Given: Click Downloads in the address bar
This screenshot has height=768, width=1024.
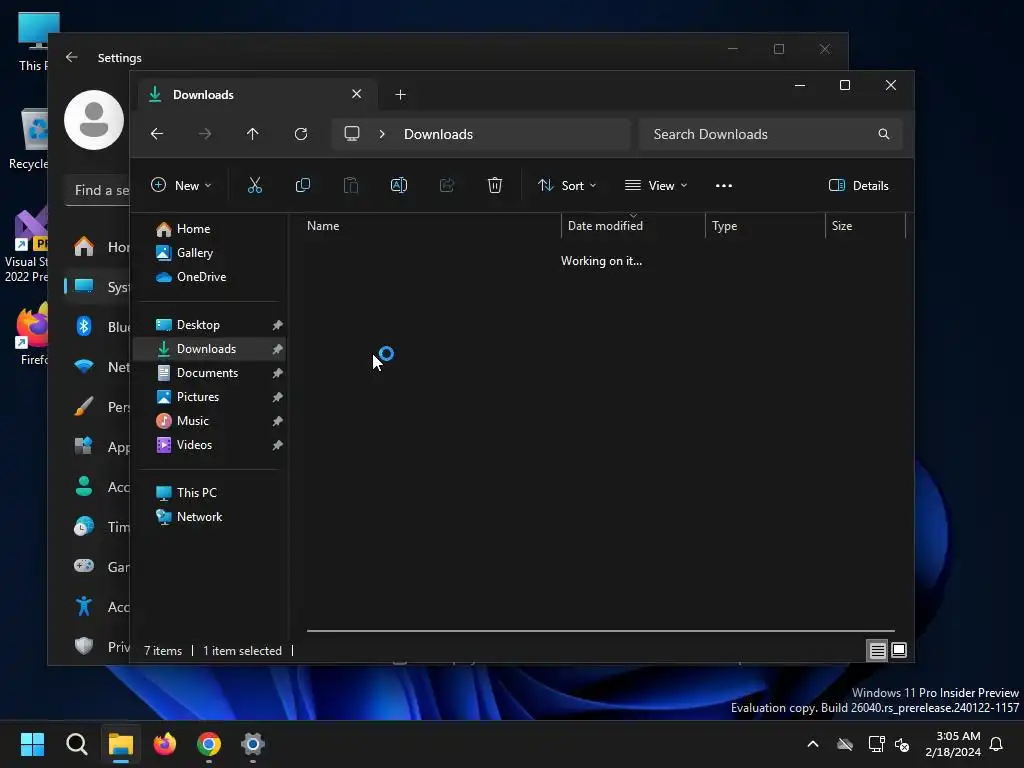Looking at the screenshot, I should [x=438, y=134].
